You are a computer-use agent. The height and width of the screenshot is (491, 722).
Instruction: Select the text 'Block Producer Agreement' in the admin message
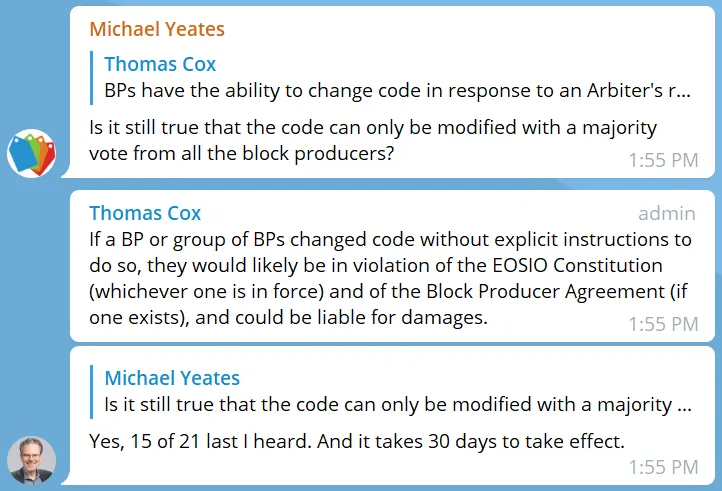(546, 292)
